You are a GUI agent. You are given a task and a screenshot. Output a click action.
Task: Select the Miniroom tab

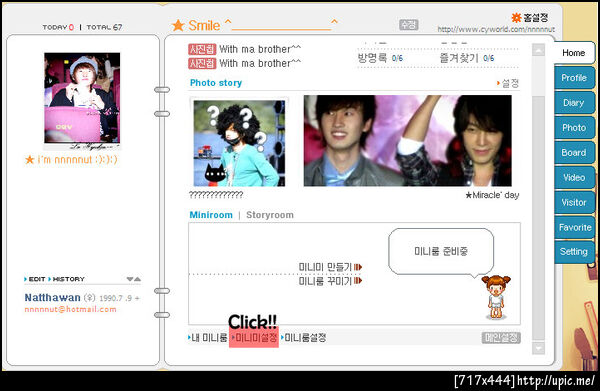pos(211,215)
